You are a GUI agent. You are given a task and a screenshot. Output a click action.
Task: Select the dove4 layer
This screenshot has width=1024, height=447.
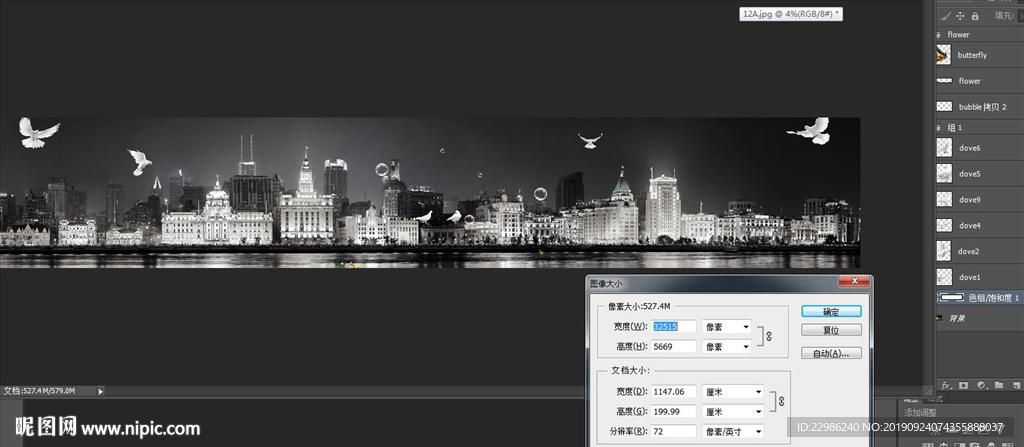(x=980, y=225)
